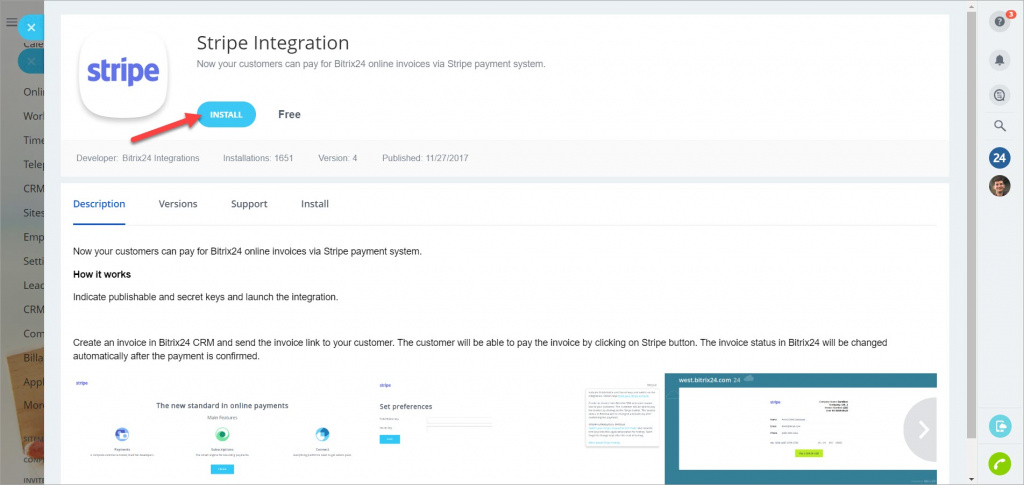
Task: Toggle the hamburger menu icon
Action: click(10, 22)
